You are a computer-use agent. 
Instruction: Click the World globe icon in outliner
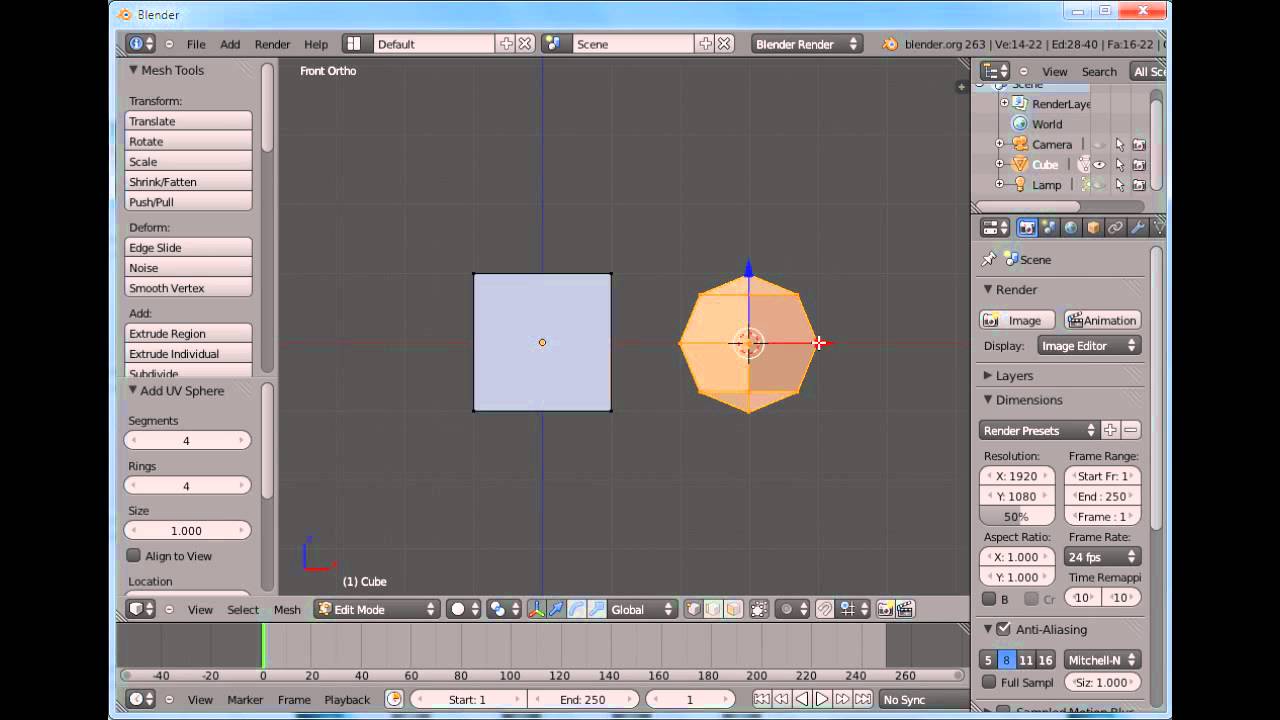(x=1020, y=124)
